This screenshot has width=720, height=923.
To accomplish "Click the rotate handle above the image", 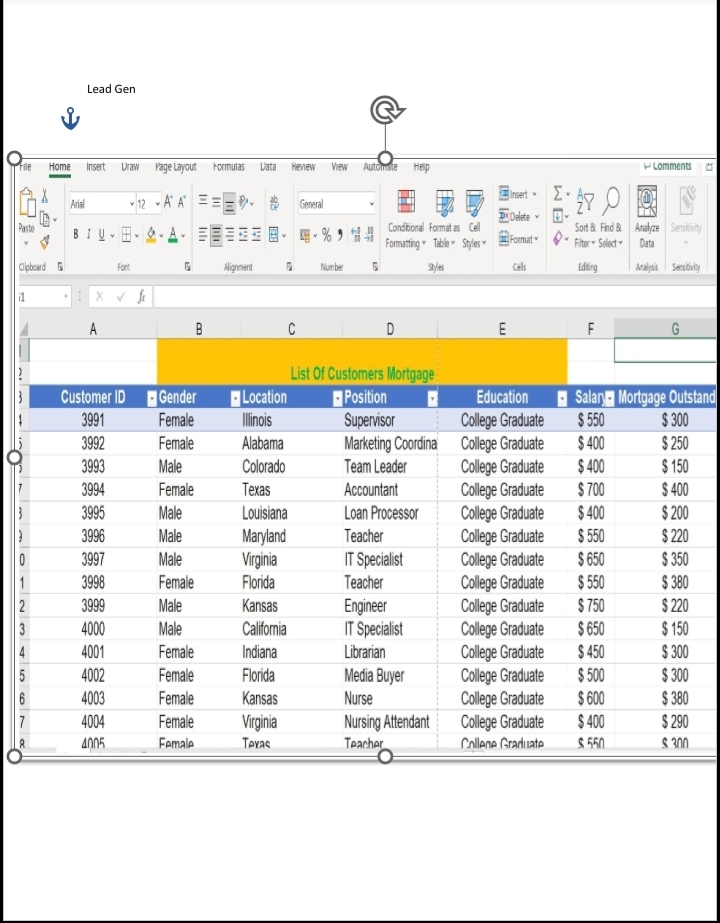I will click(x=386, y=110).
